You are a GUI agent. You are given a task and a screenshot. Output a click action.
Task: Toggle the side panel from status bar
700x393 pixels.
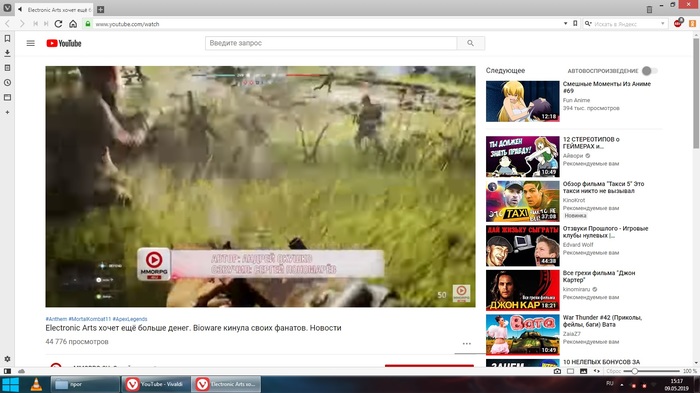pos(7,371)
